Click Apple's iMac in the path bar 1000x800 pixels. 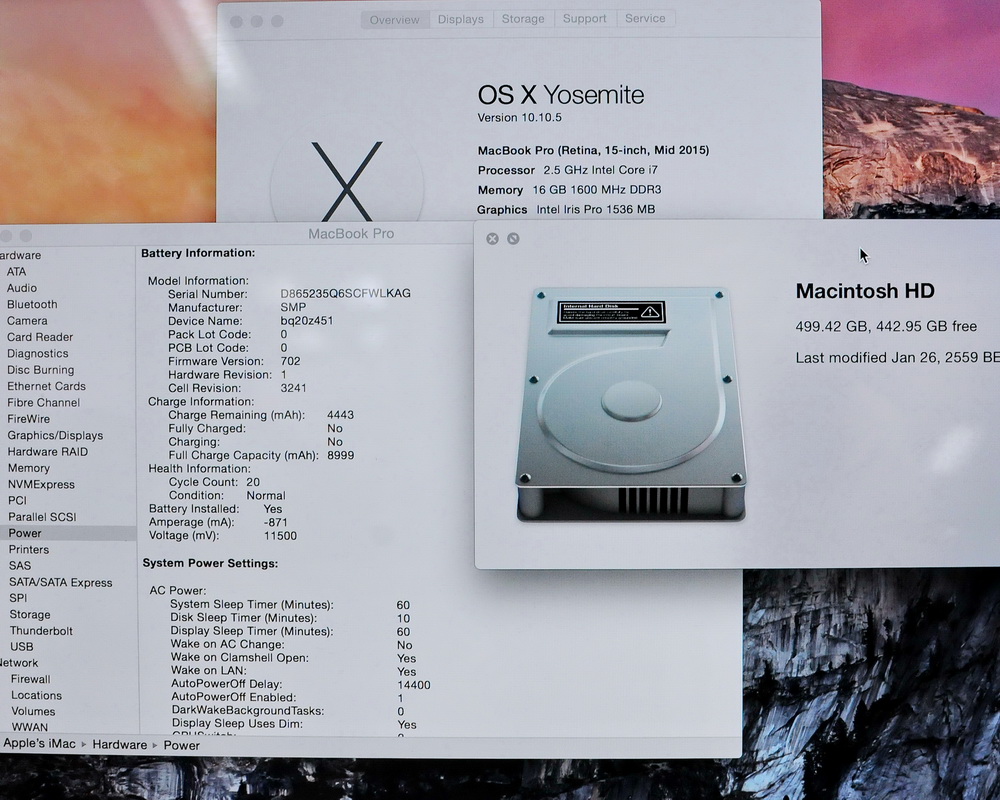(x=40, y=743)
